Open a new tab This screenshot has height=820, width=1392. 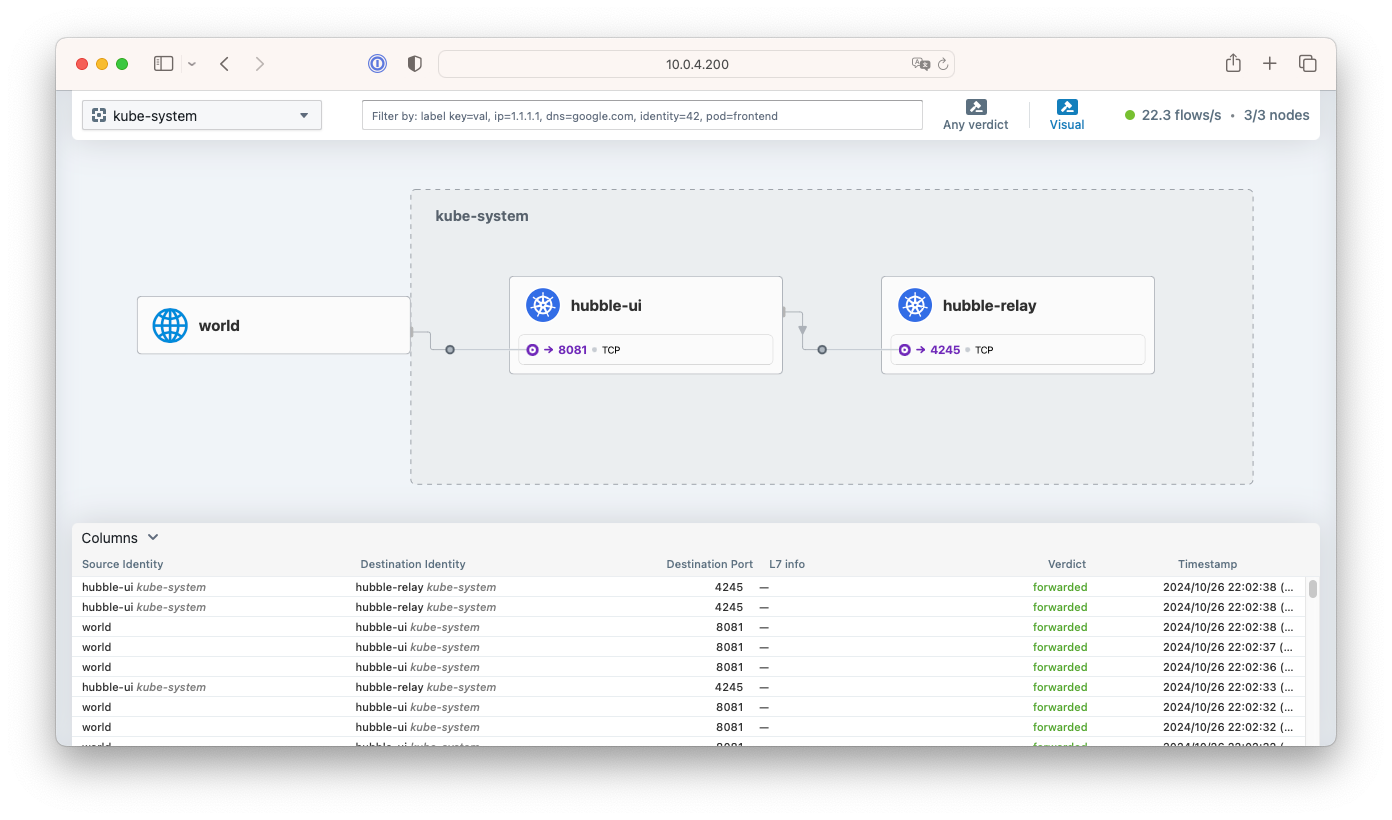[1270, 64]
